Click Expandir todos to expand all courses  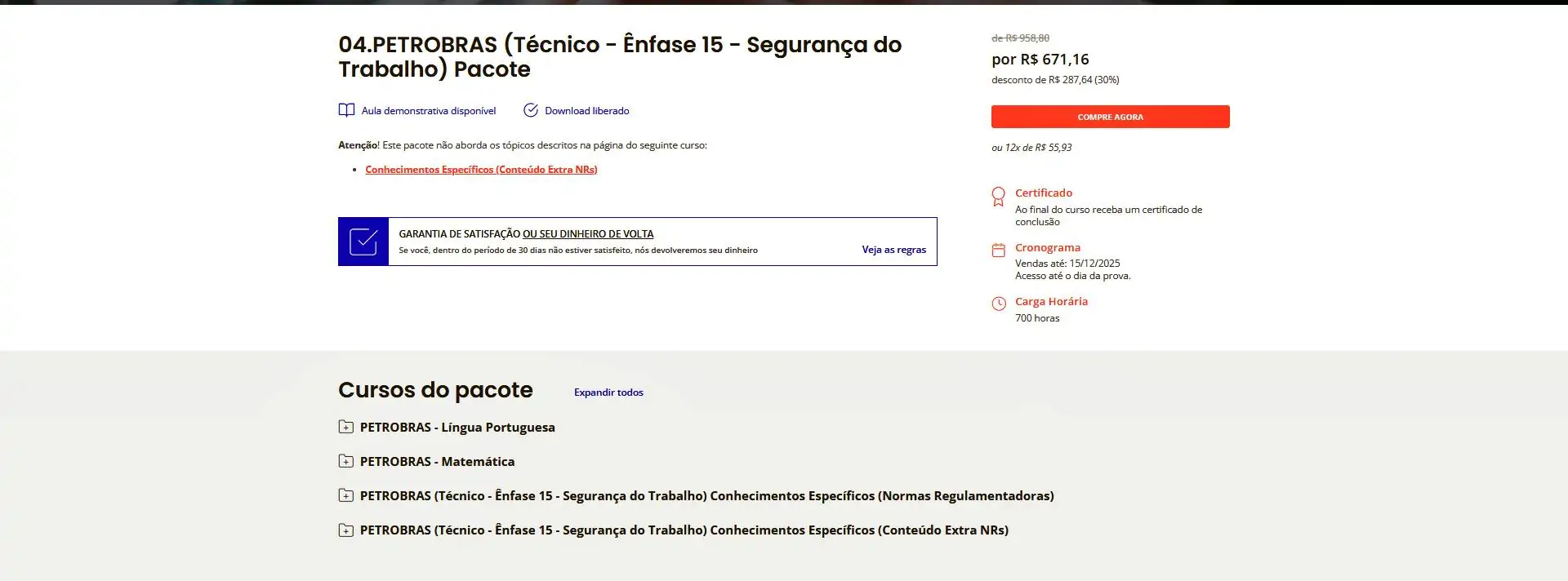coord(608,393)
